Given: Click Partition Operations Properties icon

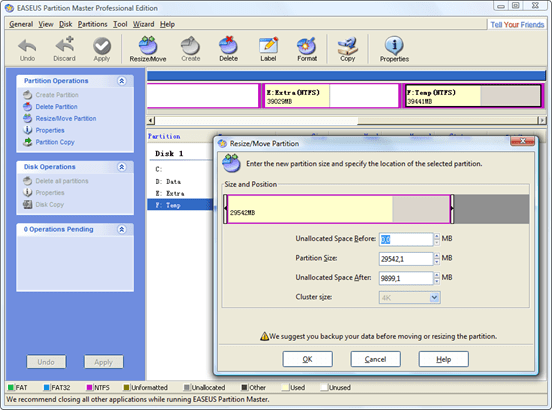Looking at the screenshot, I should point(27,130).
